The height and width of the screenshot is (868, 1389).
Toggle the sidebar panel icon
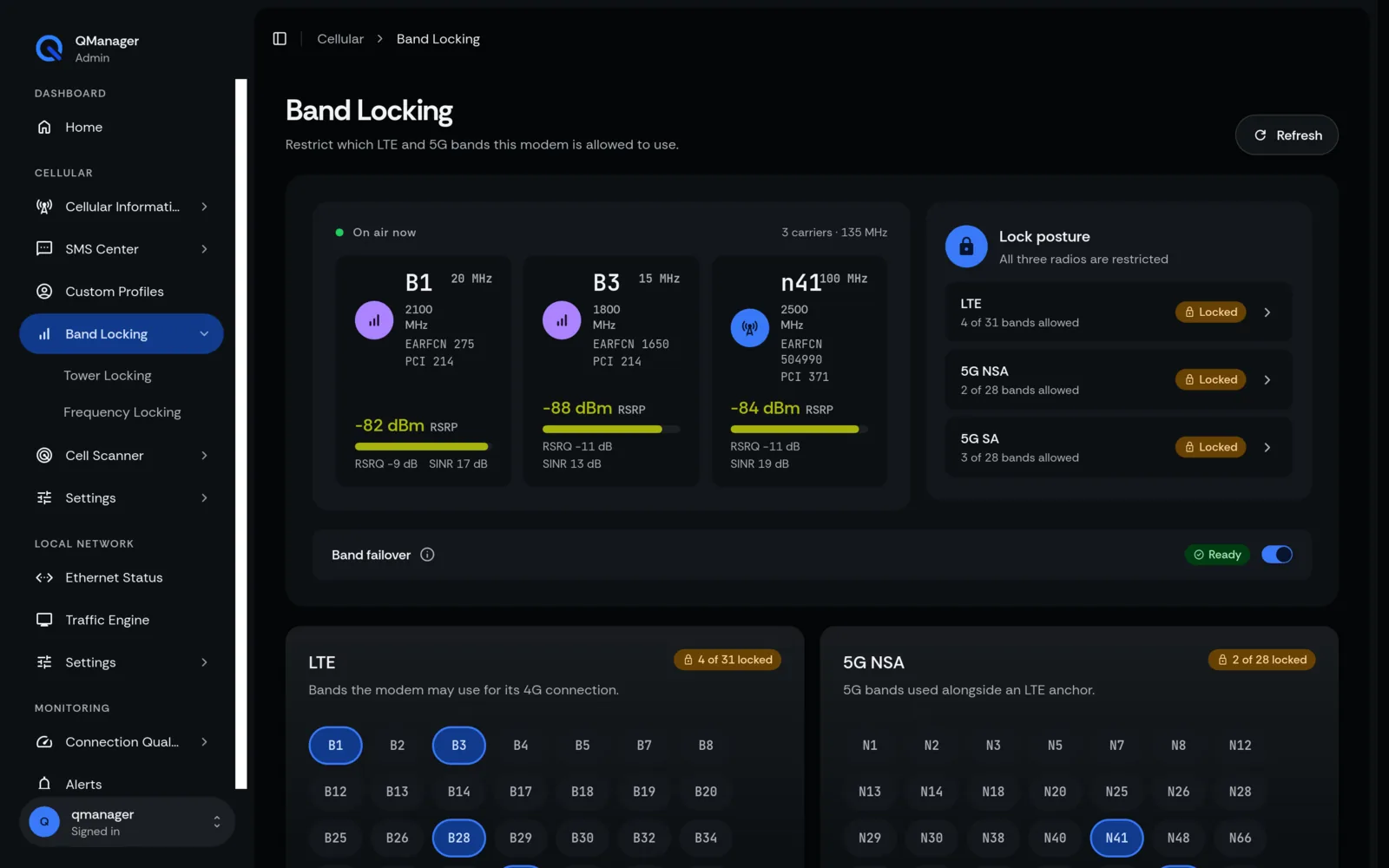[280, 39]
